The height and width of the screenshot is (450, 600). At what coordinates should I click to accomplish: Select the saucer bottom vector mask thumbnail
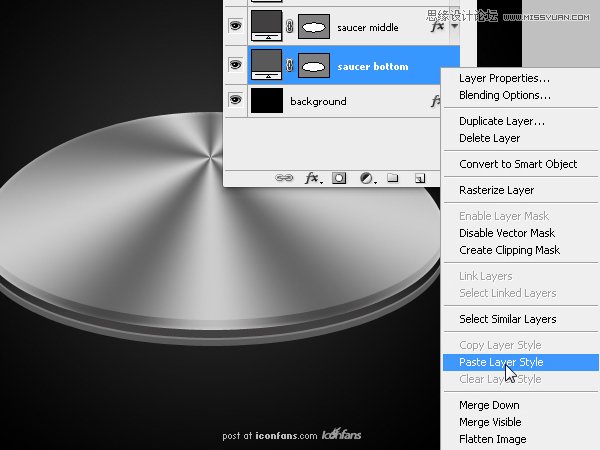point(314,66)
